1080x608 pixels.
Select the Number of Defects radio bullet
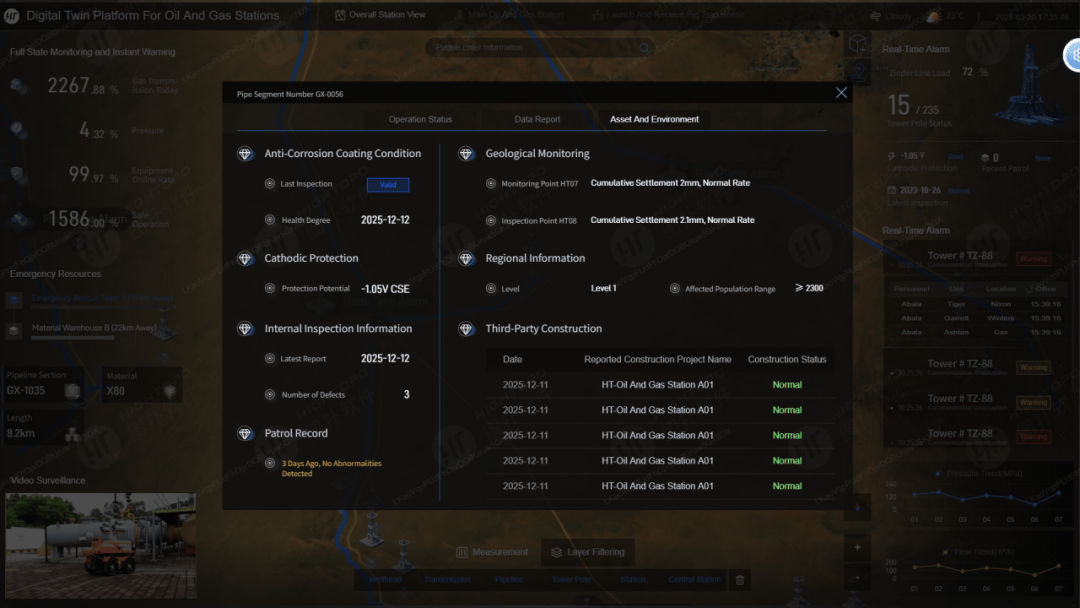(270, 395)
